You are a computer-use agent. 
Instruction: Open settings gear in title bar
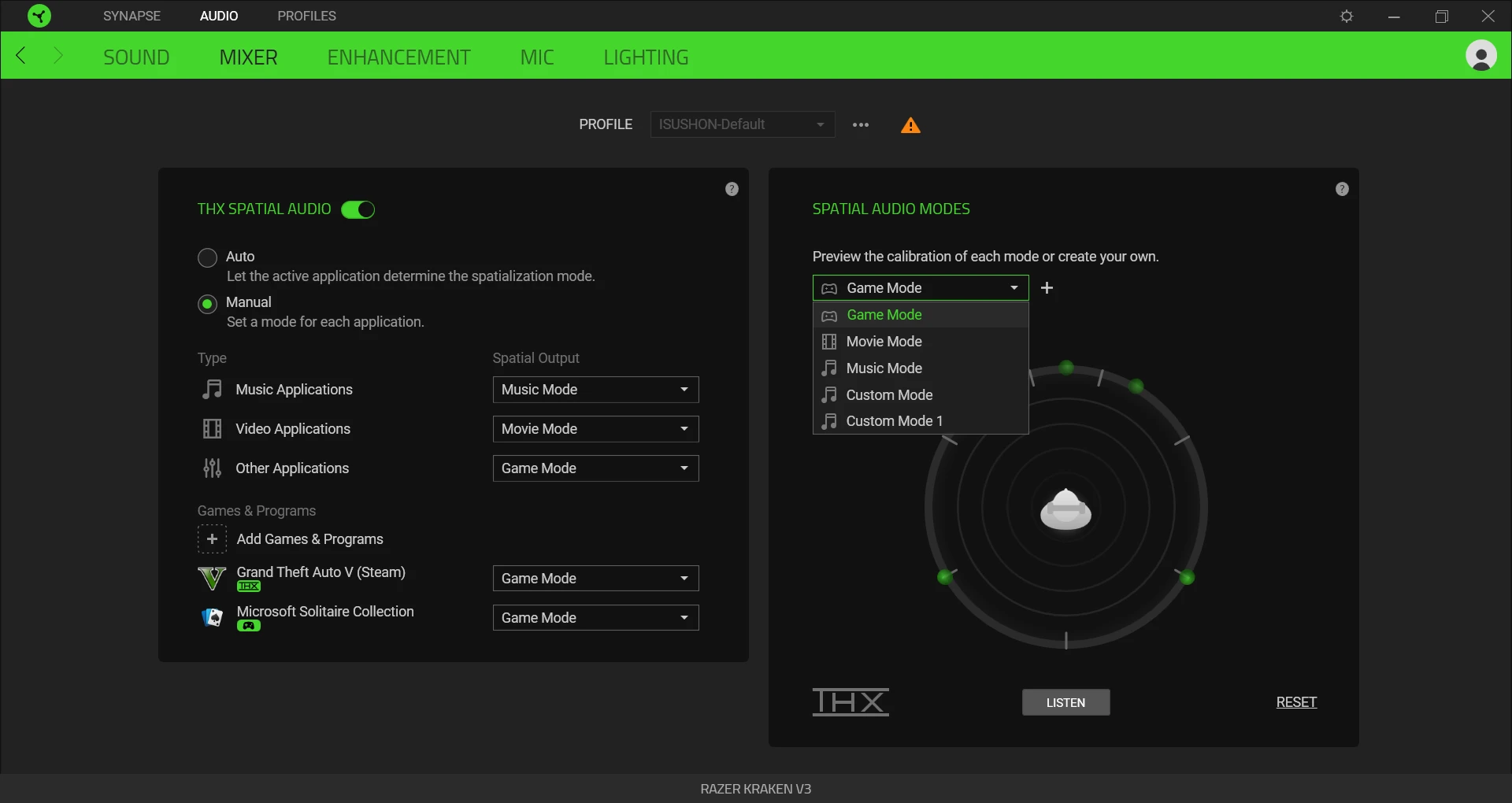[x=1347, y=16]
